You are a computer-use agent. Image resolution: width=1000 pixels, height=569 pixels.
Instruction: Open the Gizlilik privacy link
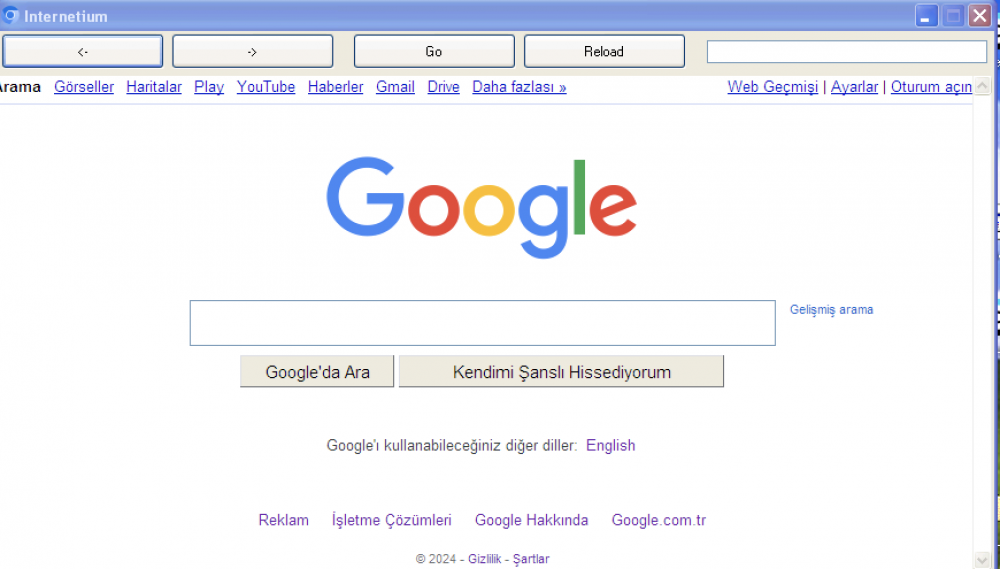tap(485, 559)
